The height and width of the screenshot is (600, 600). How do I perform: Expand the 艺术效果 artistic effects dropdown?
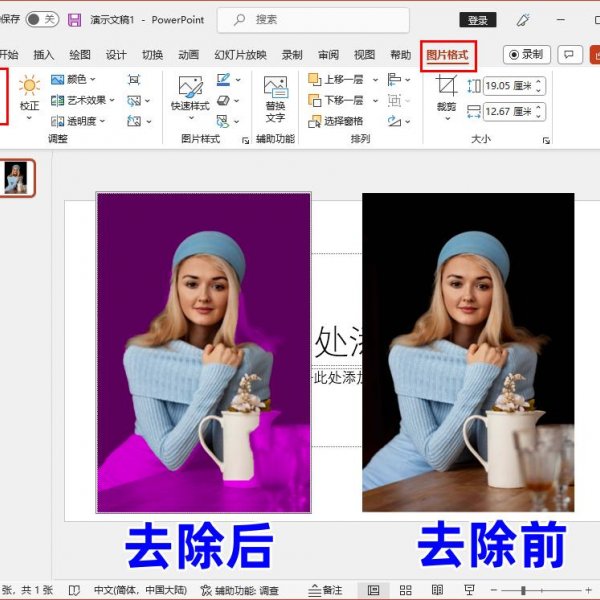pos(90,100)
